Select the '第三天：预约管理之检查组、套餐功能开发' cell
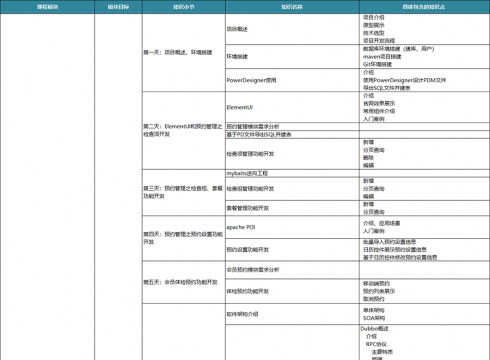Screen dimensions: 490x360 184,192
